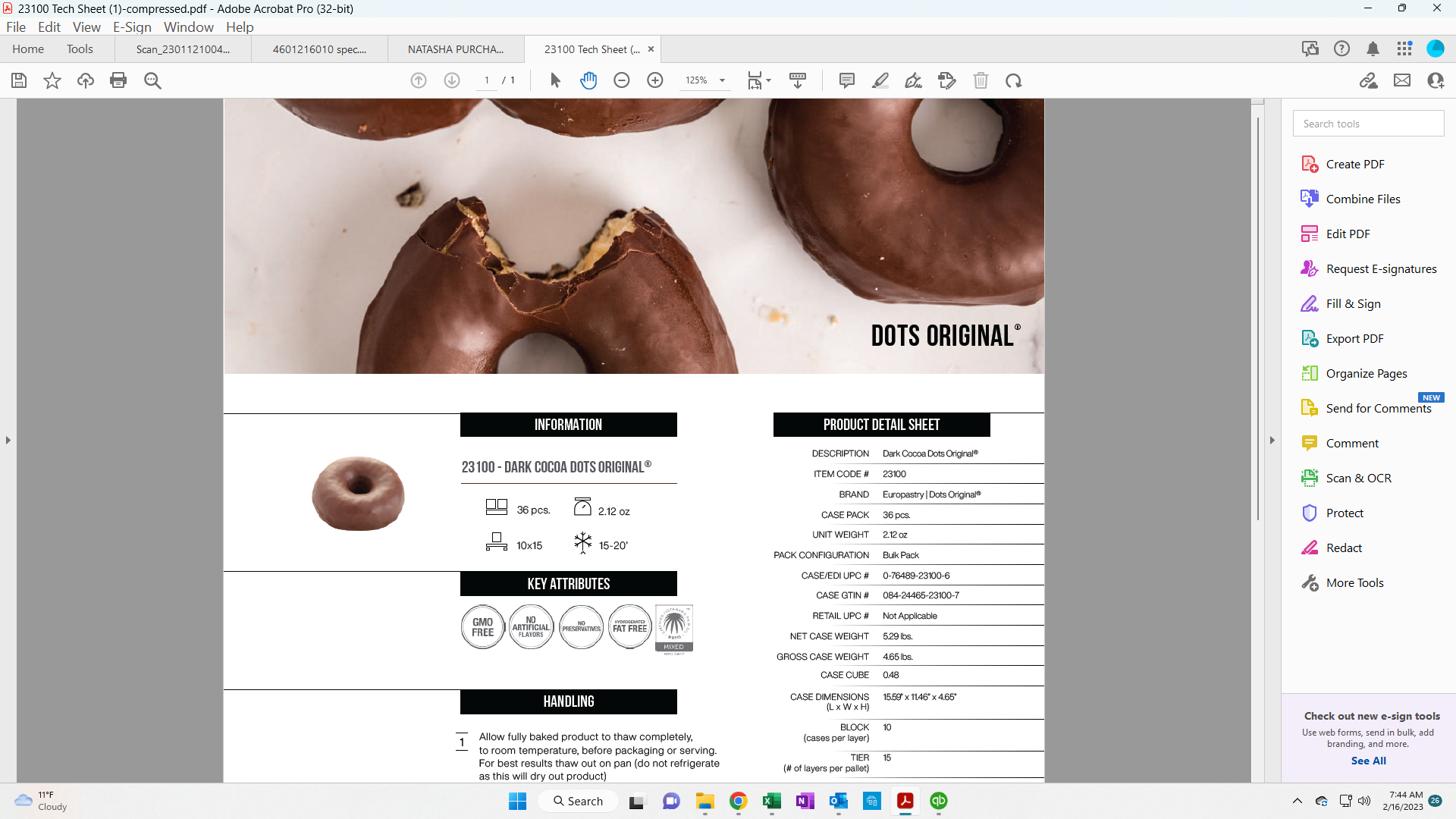
Task: Collapse the right tools pane
Action: coord(1272,440)
